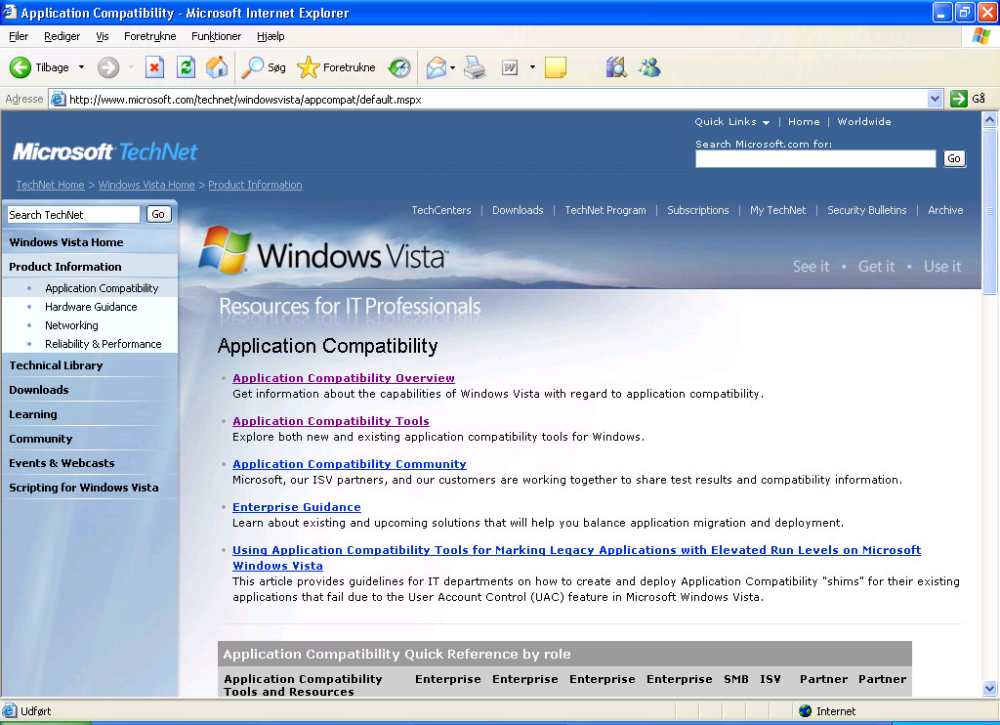
Task: Click Go button next to Search TechNet
Action: [x=158, y=214]
